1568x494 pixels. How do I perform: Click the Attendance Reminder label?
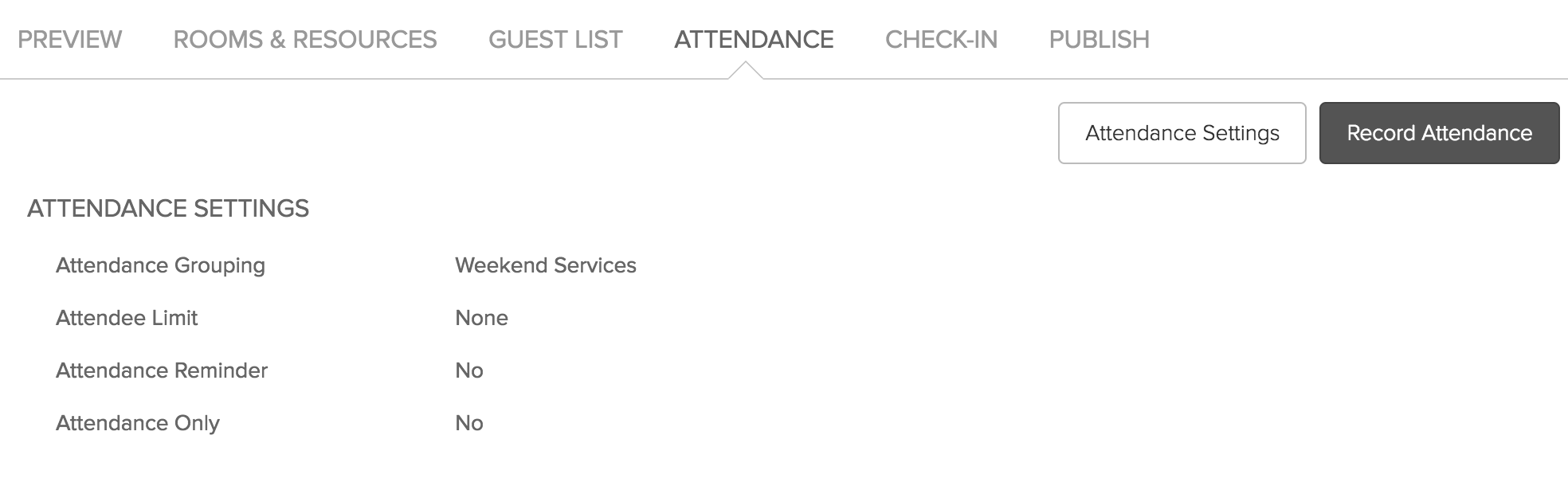(162, 370)
